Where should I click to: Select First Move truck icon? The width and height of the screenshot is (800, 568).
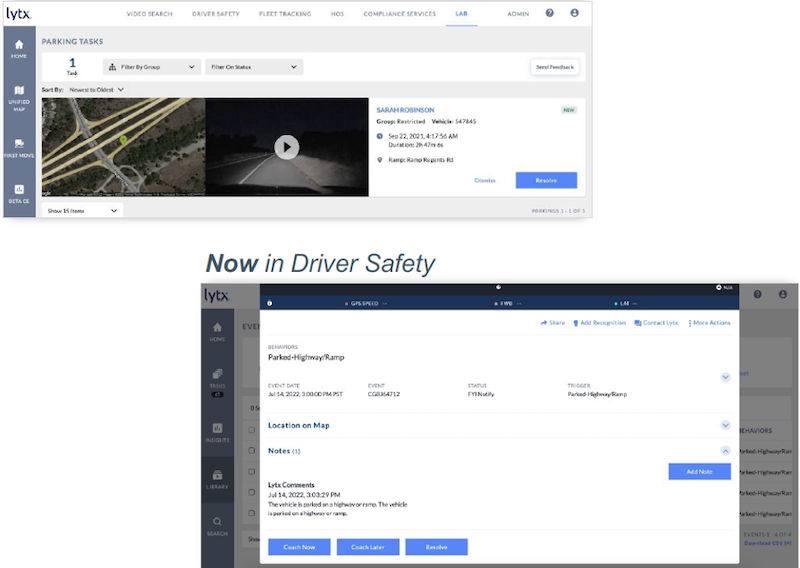click(19, 147)
